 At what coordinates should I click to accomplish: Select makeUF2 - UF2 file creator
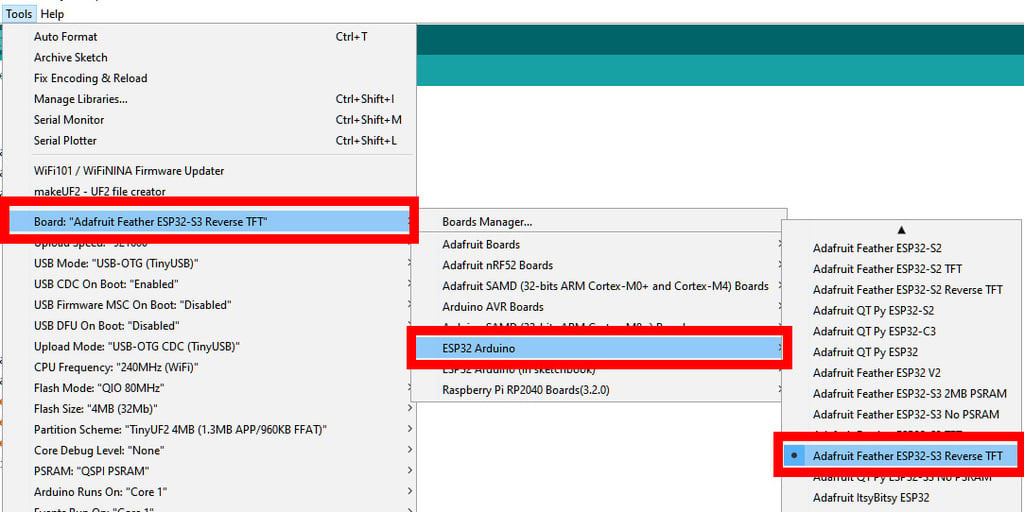click(x=209, y=192)
